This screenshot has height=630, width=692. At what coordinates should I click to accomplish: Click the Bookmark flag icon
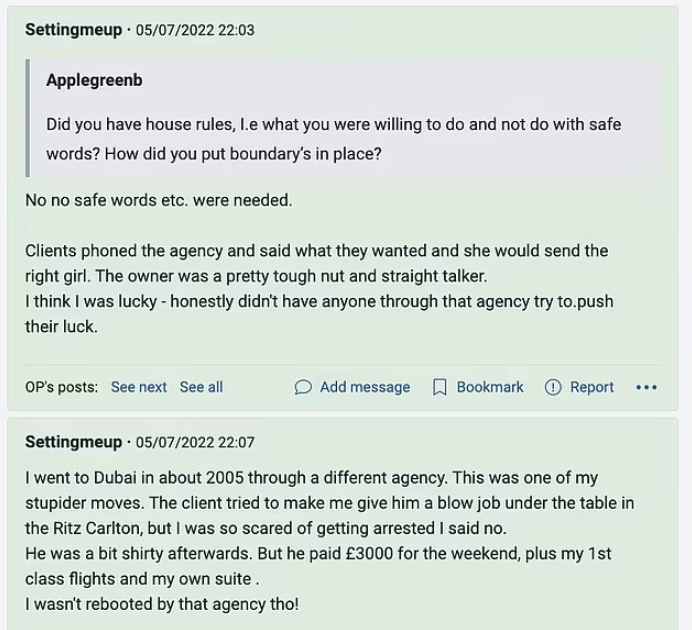(x=439, y=388)
